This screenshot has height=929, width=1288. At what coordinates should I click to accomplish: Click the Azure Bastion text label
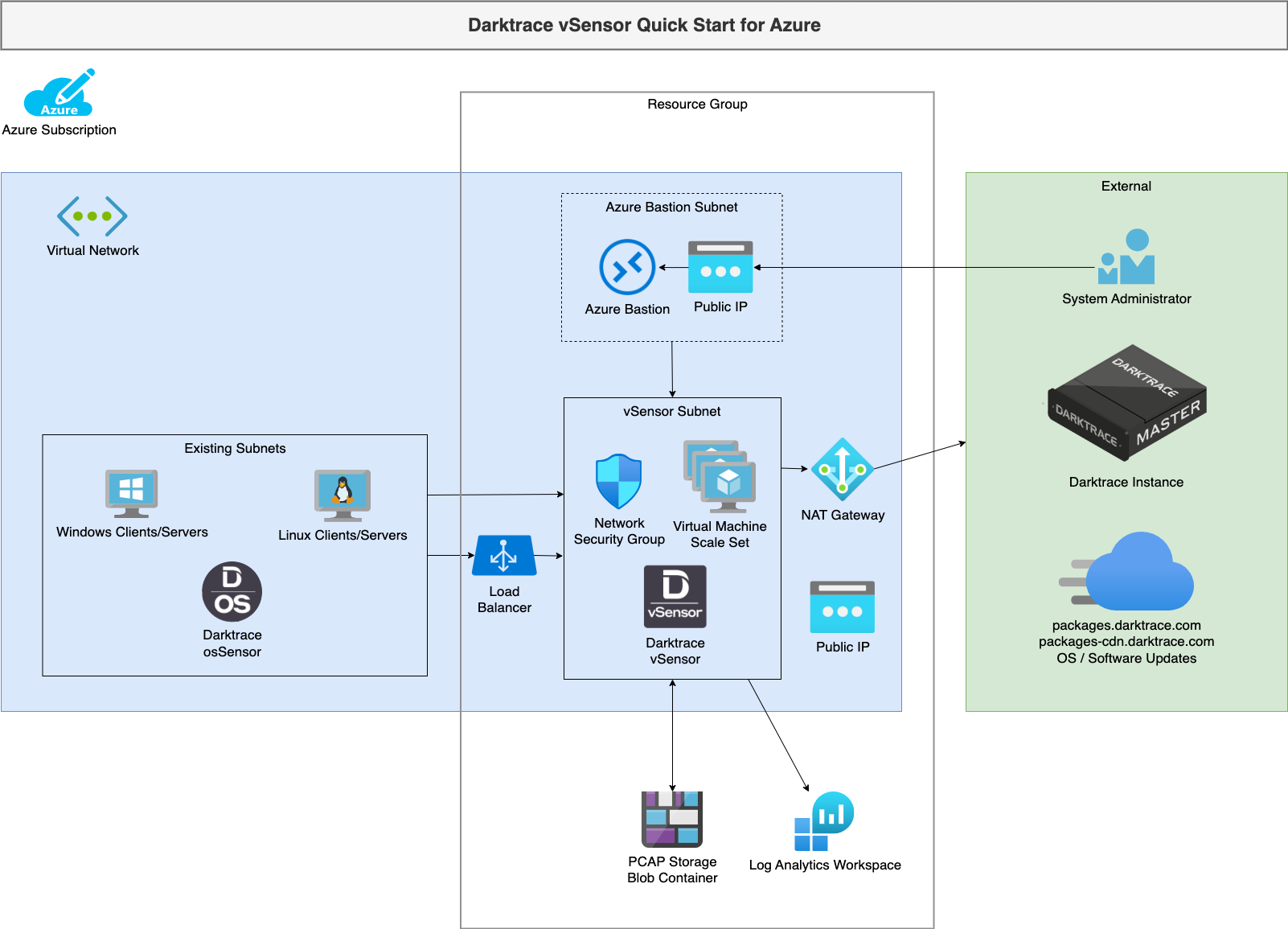coord(627,309)
